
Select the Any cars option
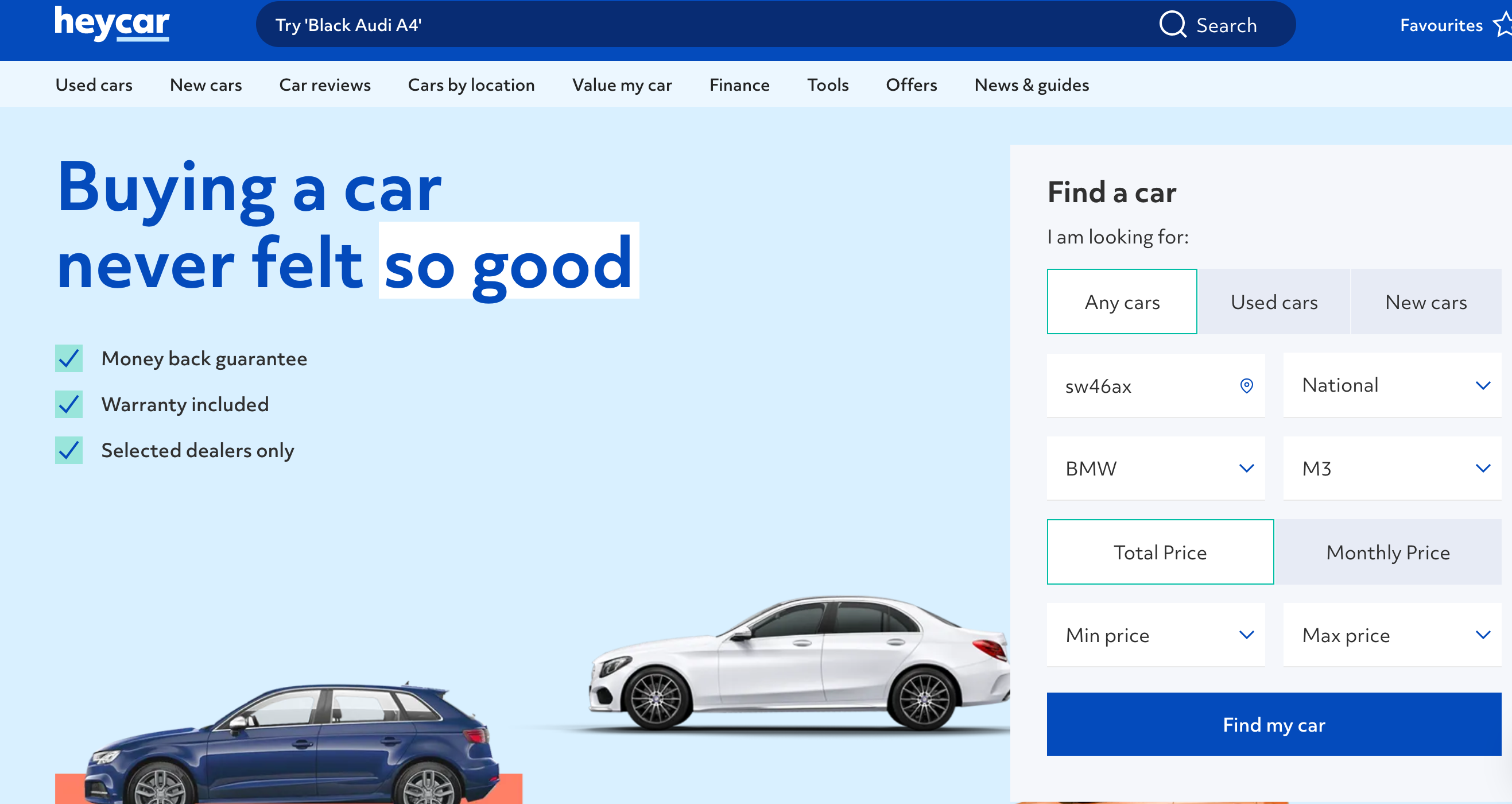click(x=1122, y=302)
